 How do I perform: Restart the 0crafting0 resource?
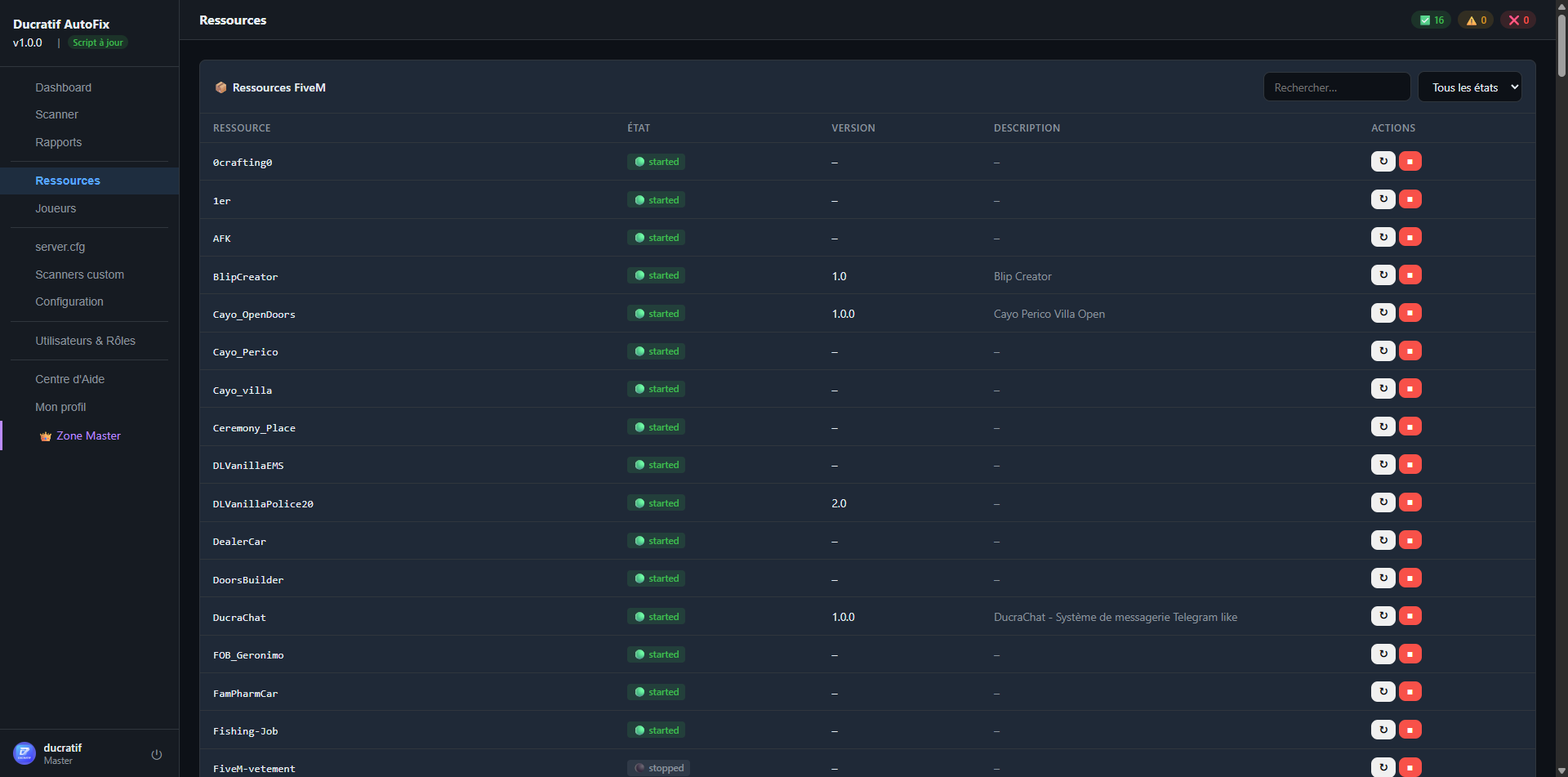click(1383, 162)
